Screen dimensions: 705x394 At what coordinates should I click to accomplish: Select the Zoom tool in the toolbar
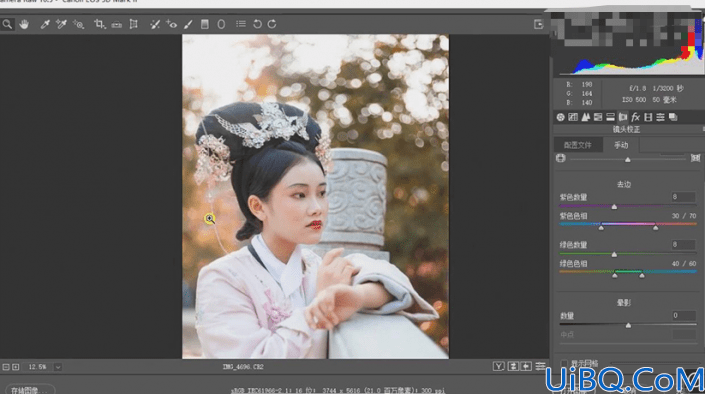click(x=7, y=24)
